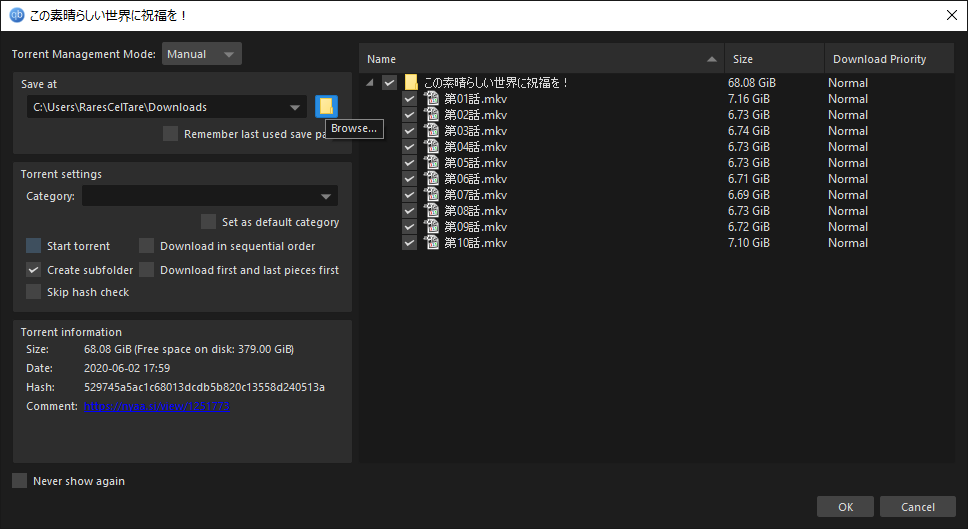The height and width of the screenshot is (529, 968).
Task: Open the Torrent Management Mode dropdown
Action: [202, 54]
